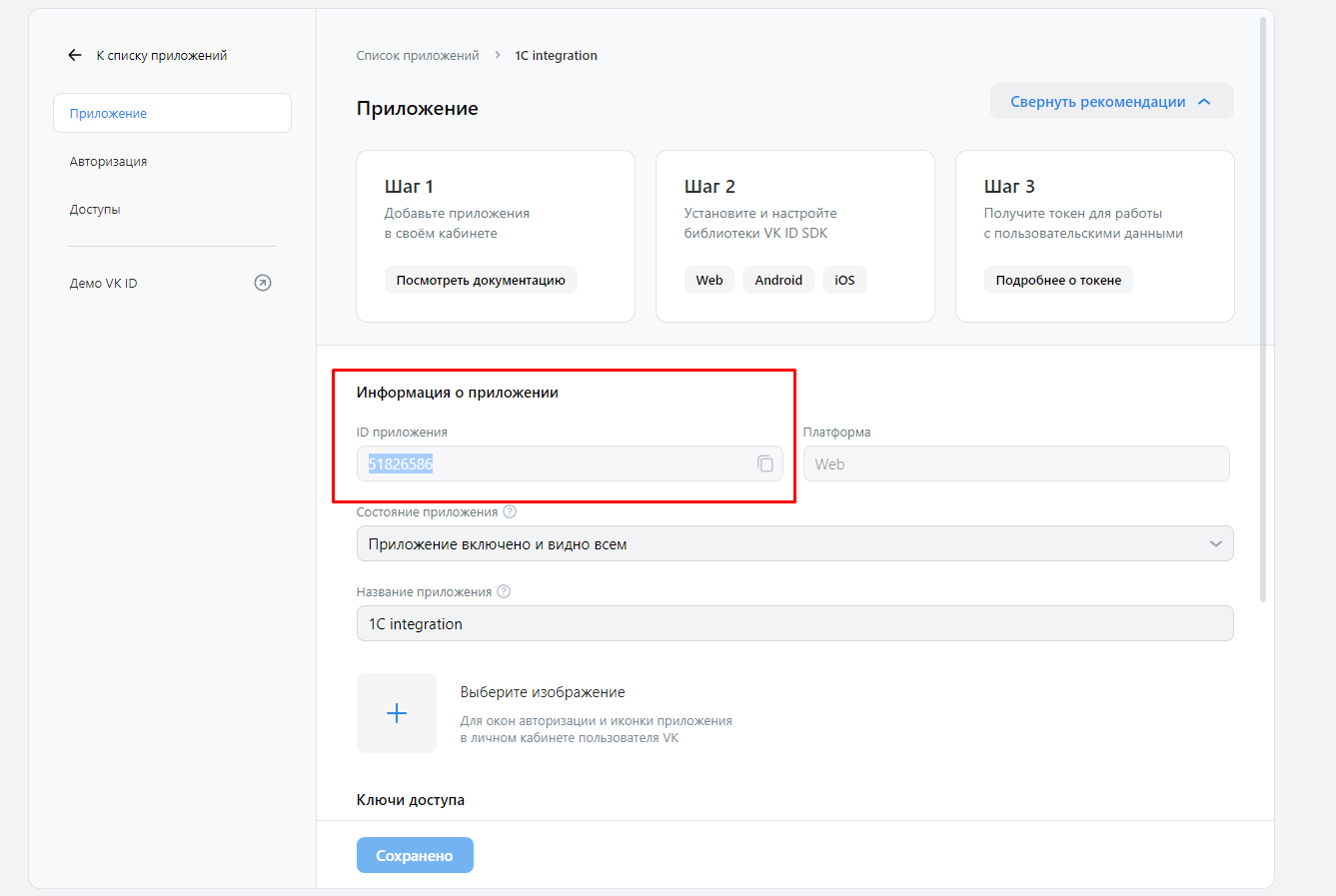This screenshot has width=1336, height=896.
Task: Click Выберите изображение label
Action: (x=543, y=692)
